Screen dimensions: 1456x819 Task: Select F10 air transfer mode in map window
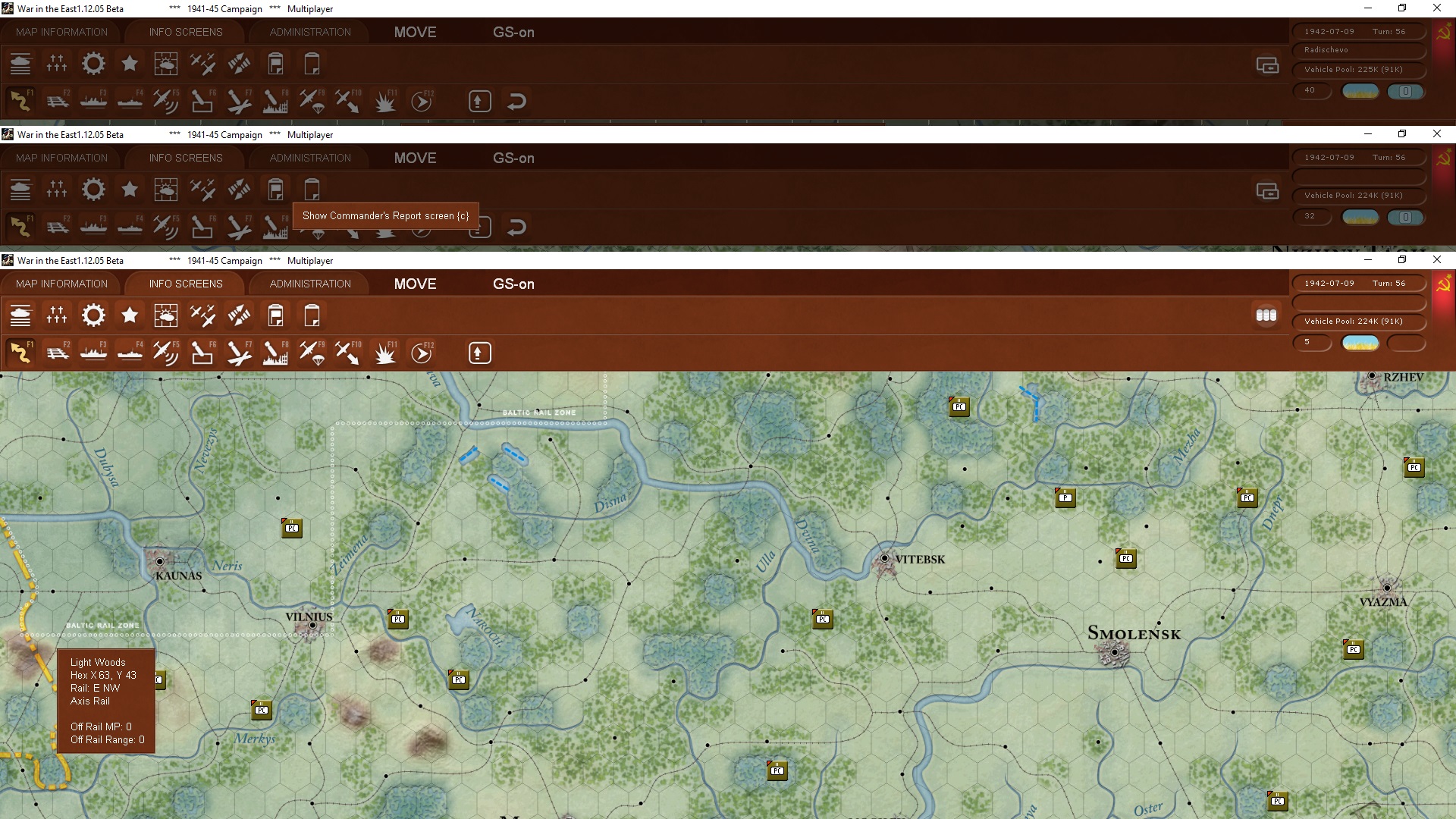(x=348, y=353)
